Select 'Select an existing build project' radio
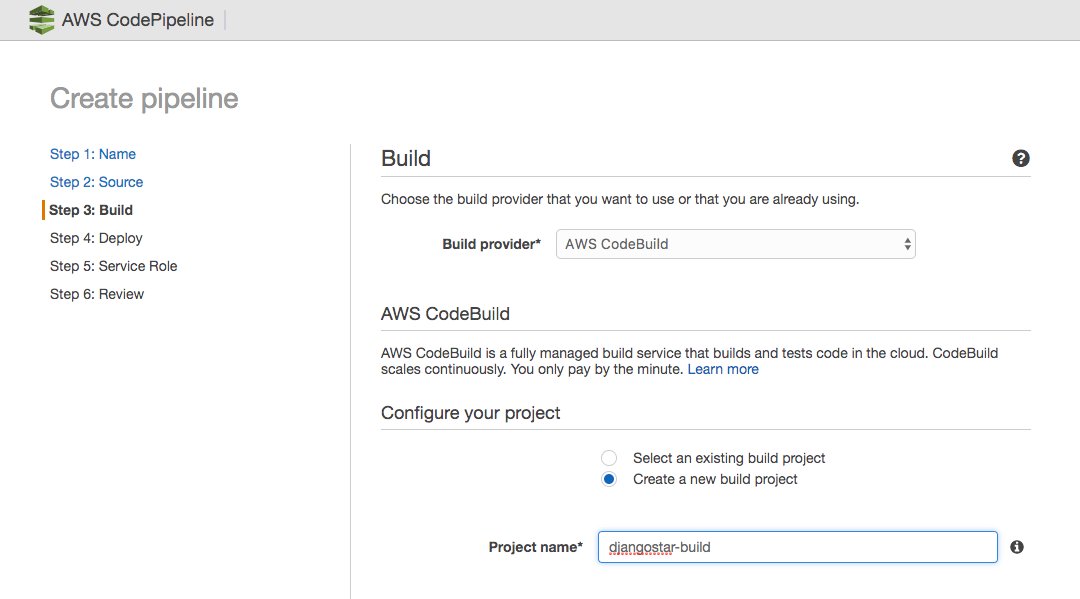This screenshot has width=1080, height=599. pos(609,458)
